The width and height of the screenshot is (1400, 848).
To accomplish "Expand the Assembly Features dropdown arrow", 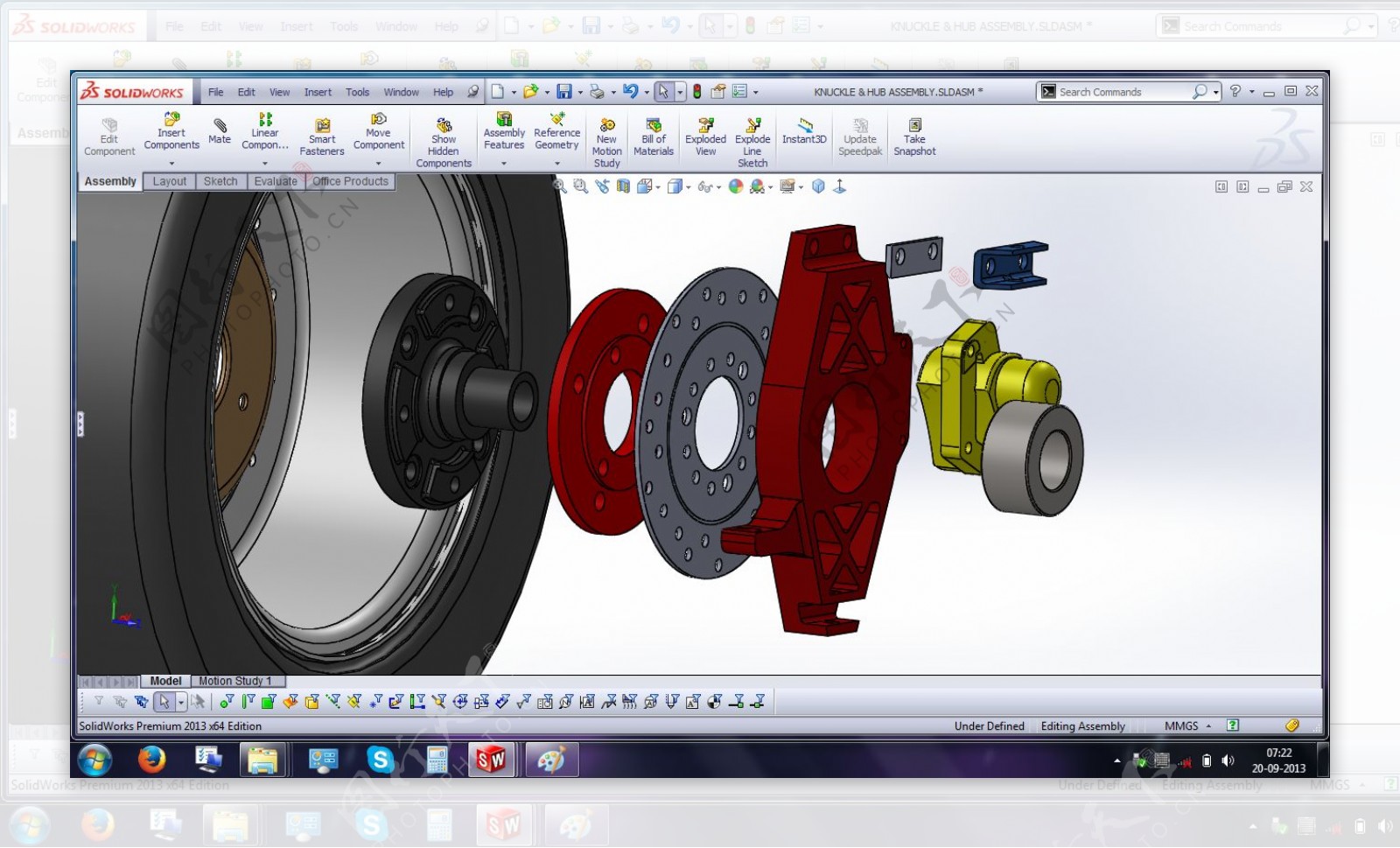I will click(x=504, y=163).
